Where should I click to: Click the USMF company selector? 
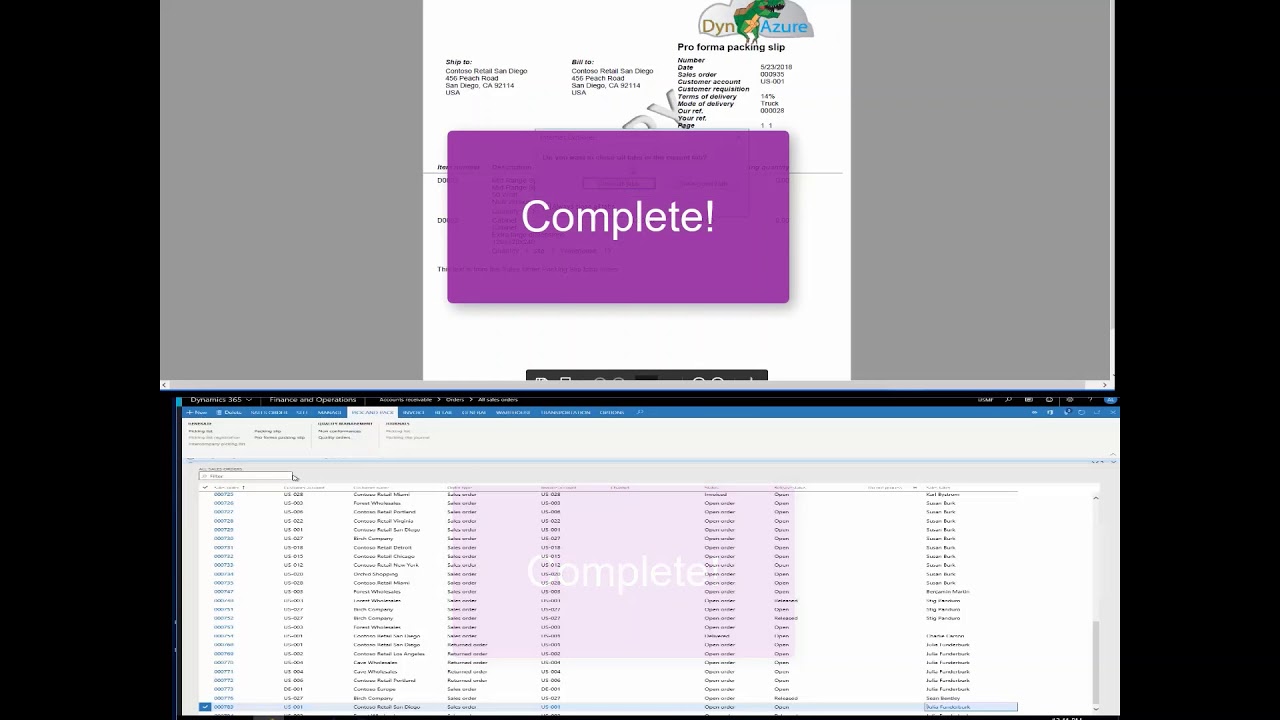(985, 400)
